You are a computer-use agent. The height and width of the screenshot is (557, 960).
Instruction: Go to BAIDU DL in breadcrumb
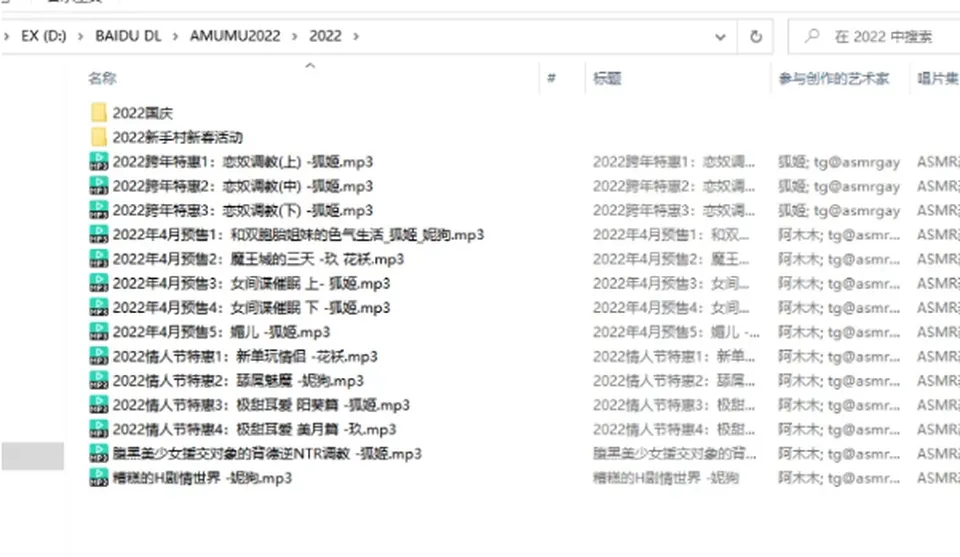click(128, 36)
